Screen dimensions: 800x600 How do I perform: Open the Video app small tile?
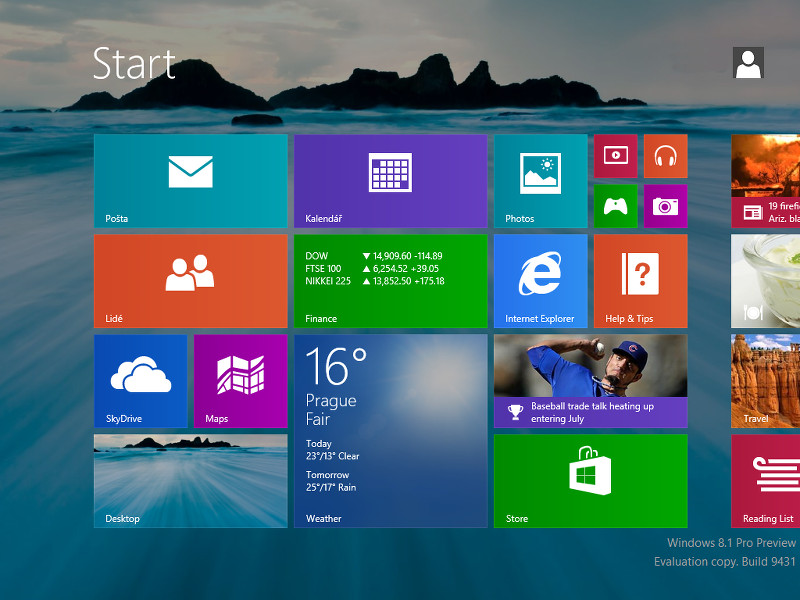click(x=616, y=156)
